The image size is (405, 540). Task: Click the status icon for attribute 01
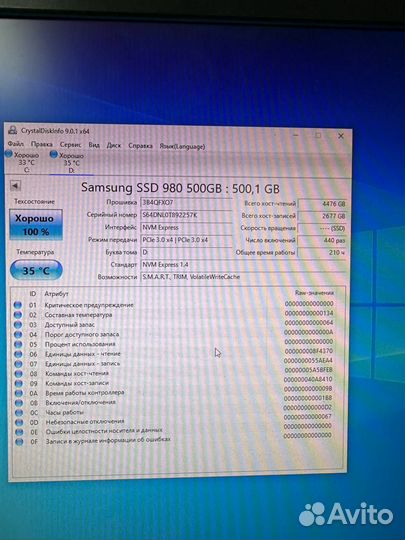(x=18, y=305)
